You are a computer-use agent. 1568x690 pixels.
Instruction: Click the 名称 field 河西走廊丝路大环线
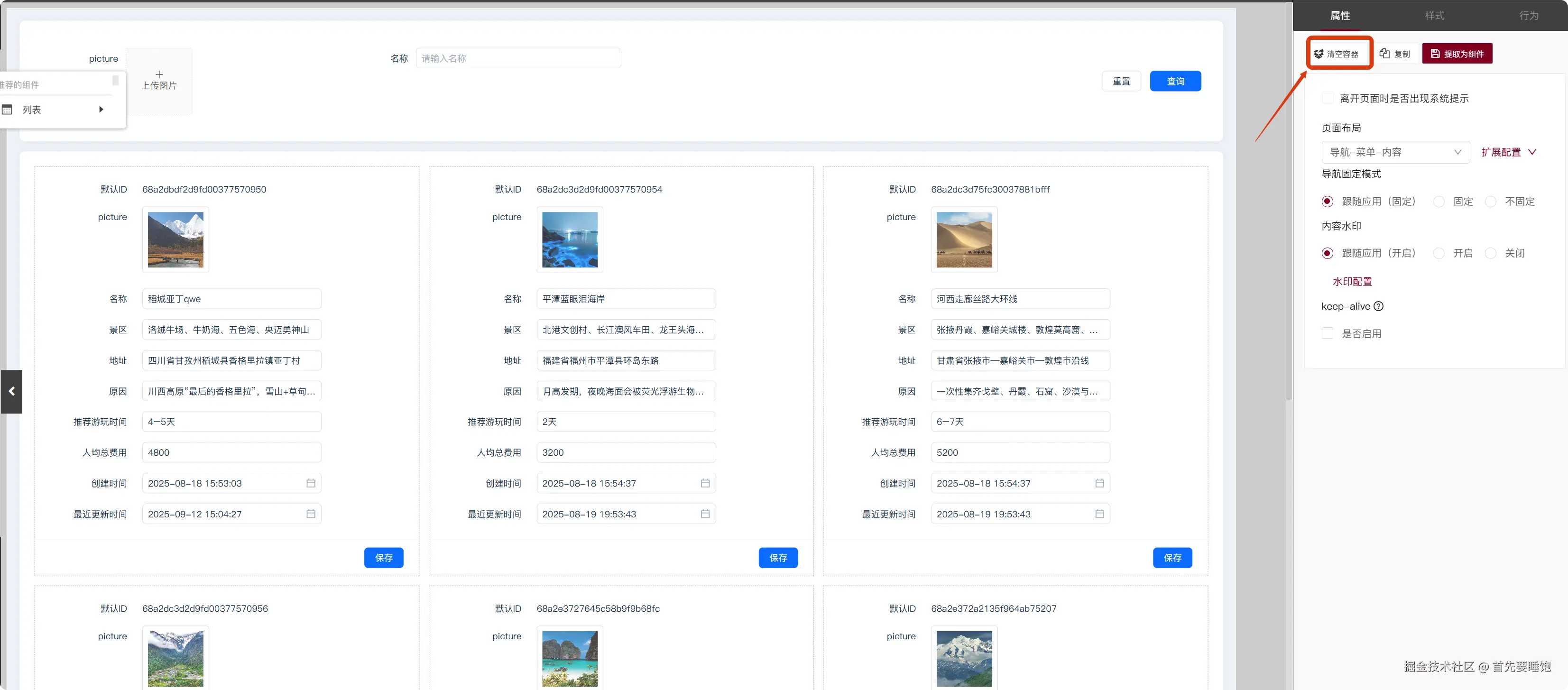[1020, 299]
